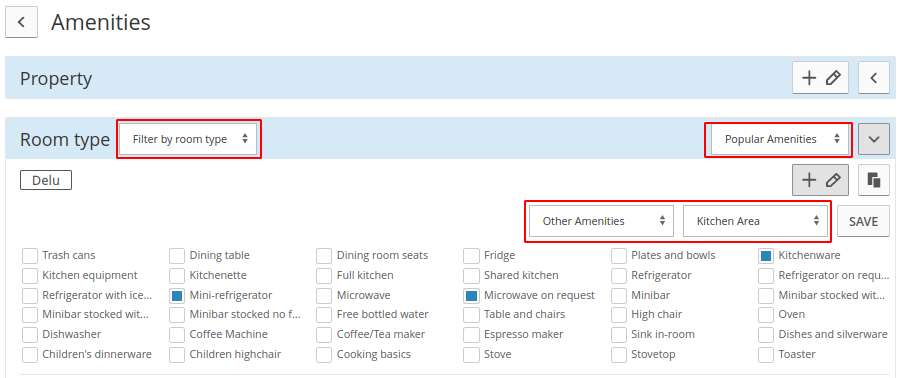Click the back arrow beside Amenities title

tap(21, 22)
